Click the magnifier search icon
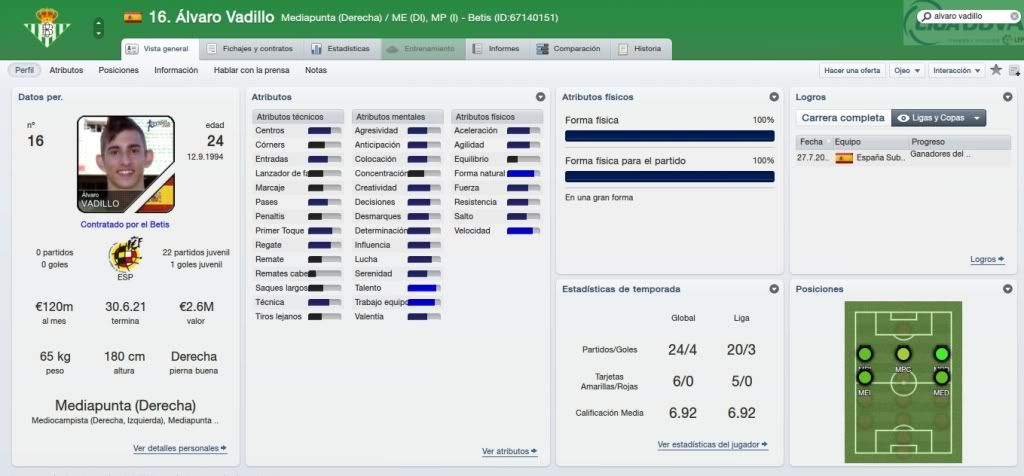The height and width of the screenshot is (476, 1024). (927, 17)
